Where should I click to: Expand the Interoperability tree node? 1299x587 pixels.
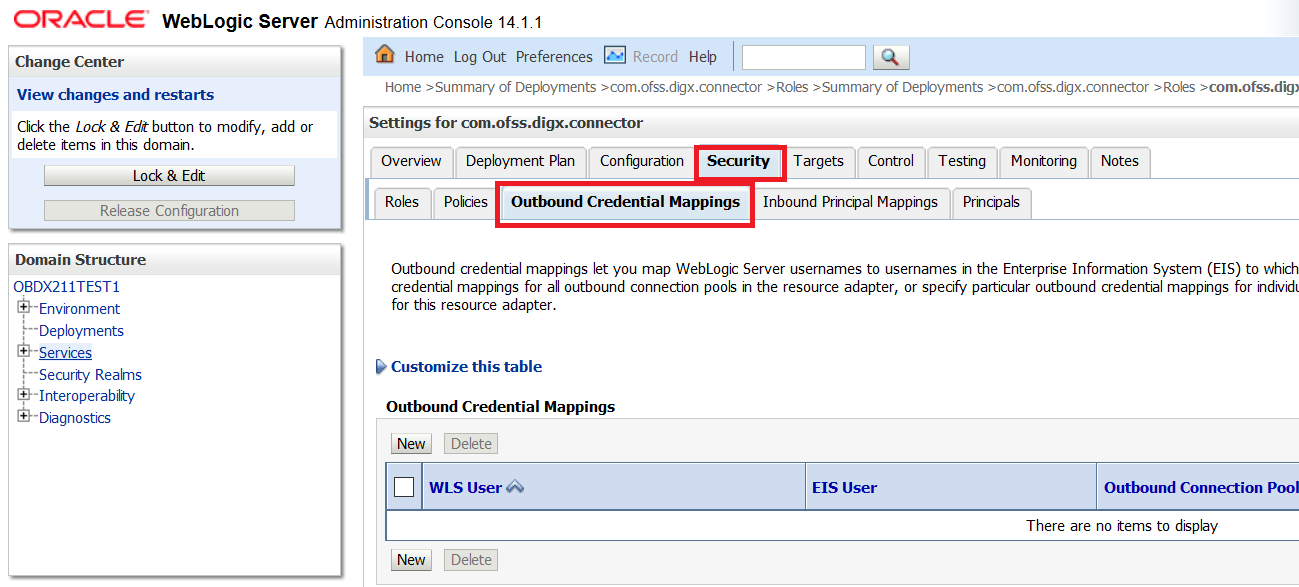24,394
